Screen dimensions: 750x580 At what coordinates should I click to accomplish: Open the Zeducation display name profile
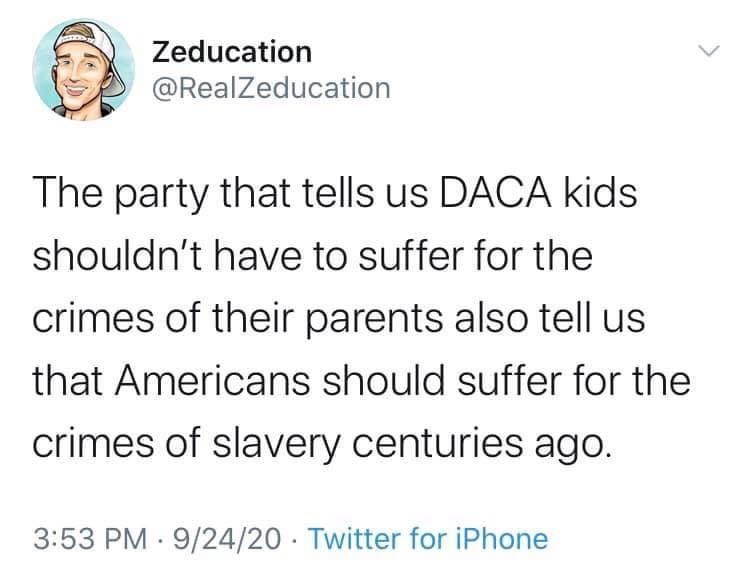(x=232, y=52)
